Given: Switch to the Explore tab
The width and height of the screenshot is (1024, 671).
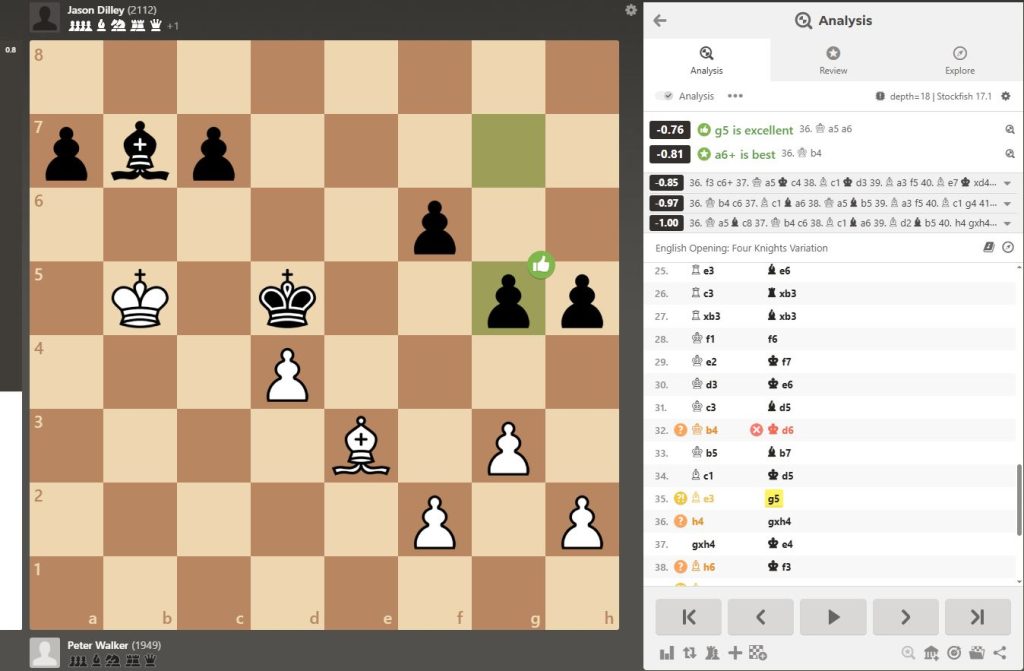Looking at the screenshot, I should (x=959, y=60).
